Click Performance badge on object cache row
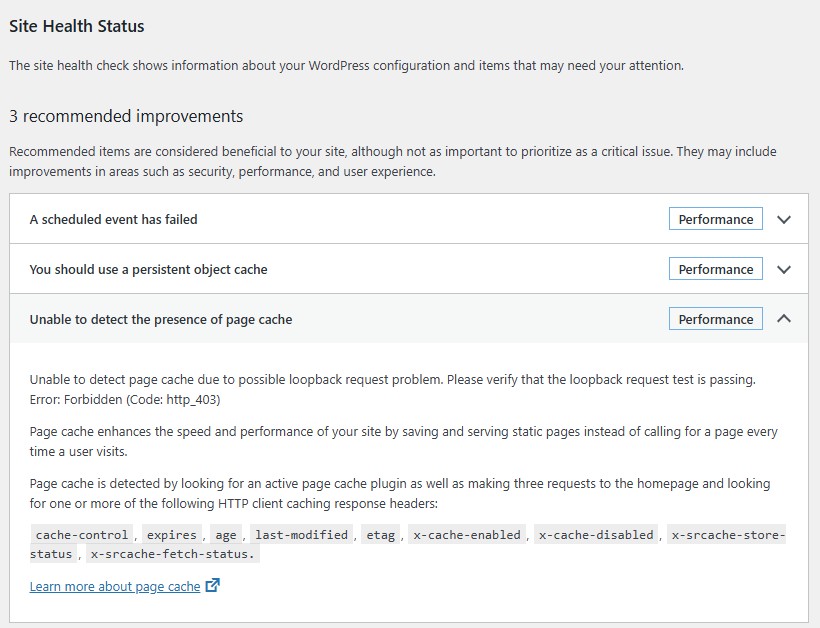This screenshot has height=628, width=820. click(x=715, y=269)
